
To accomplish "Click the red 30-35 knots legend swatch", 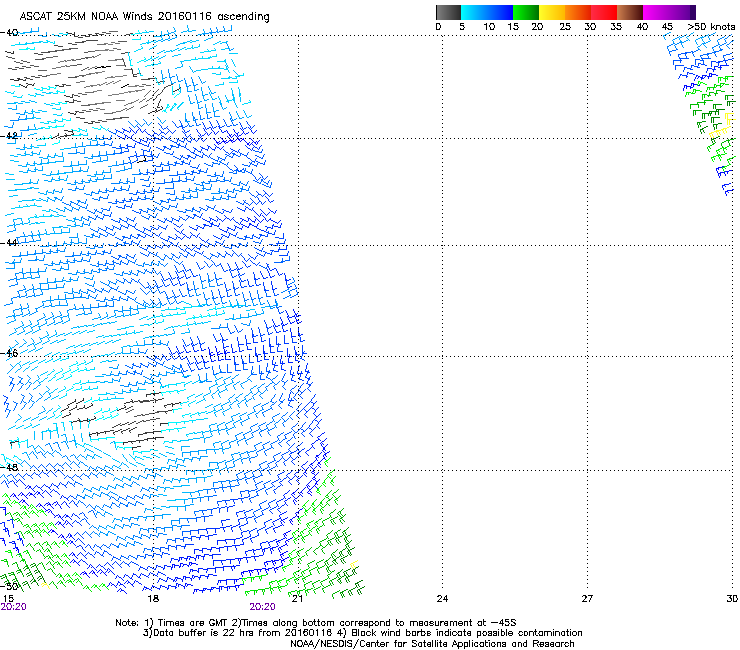I will [x=604, y=12].
